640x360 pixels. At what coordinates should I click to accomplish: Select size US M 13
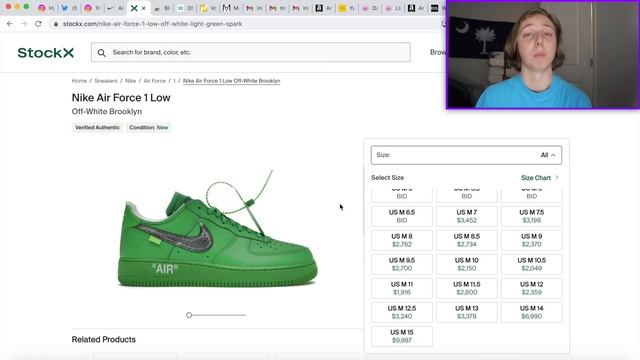coord(467,312)
